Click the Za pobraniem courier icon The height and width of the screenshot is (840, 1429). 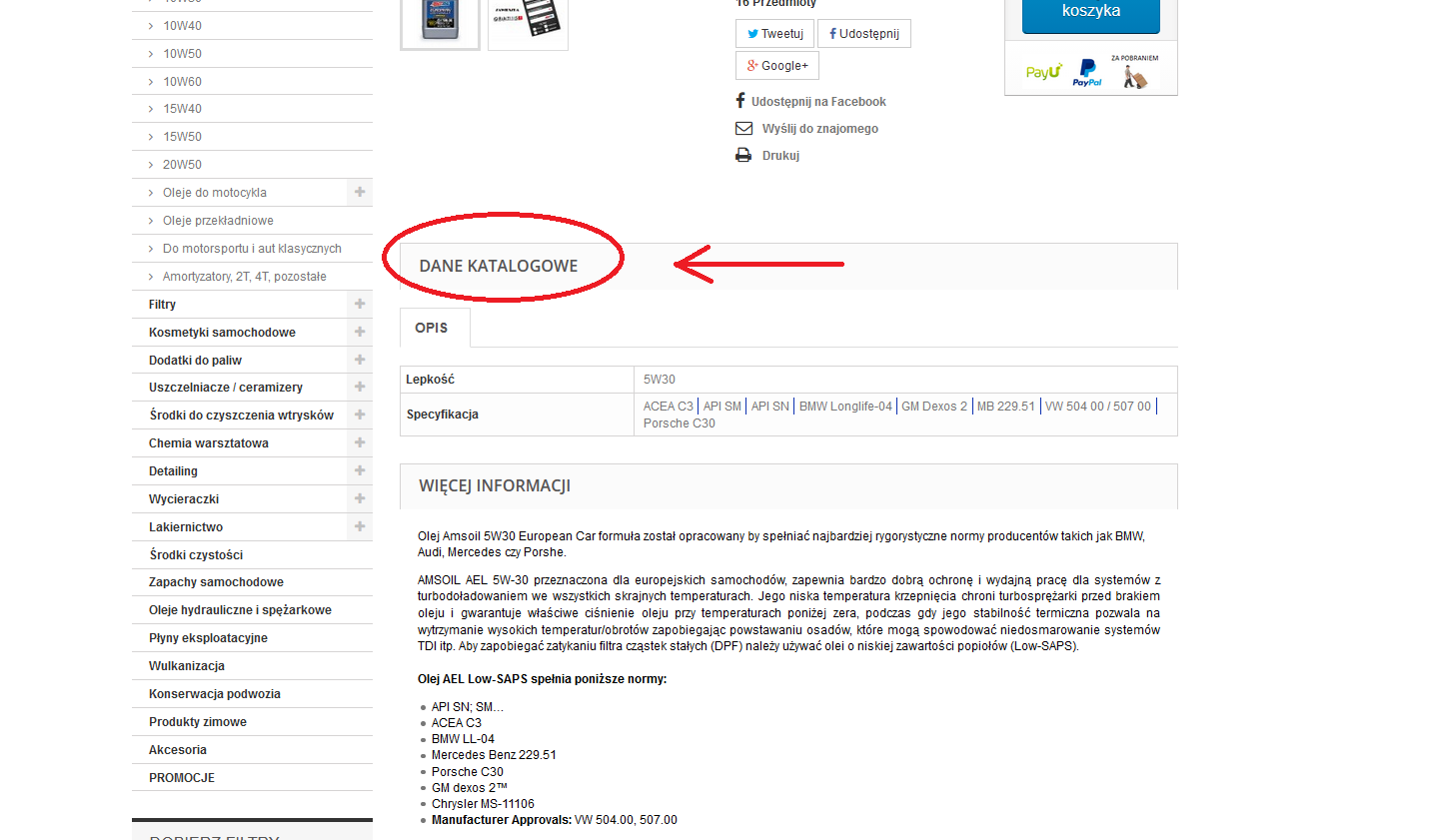click(1134, 72)
